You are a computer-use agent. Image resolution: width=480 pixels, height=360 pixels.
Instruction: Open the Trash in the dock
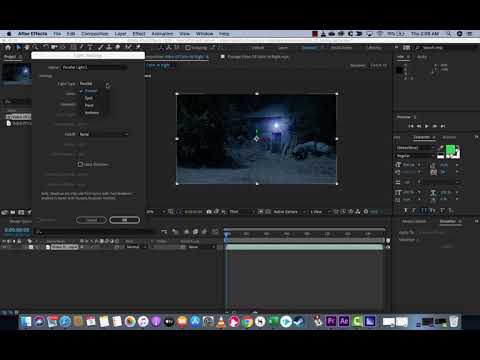pyautogui.click(x=454, y=322)
